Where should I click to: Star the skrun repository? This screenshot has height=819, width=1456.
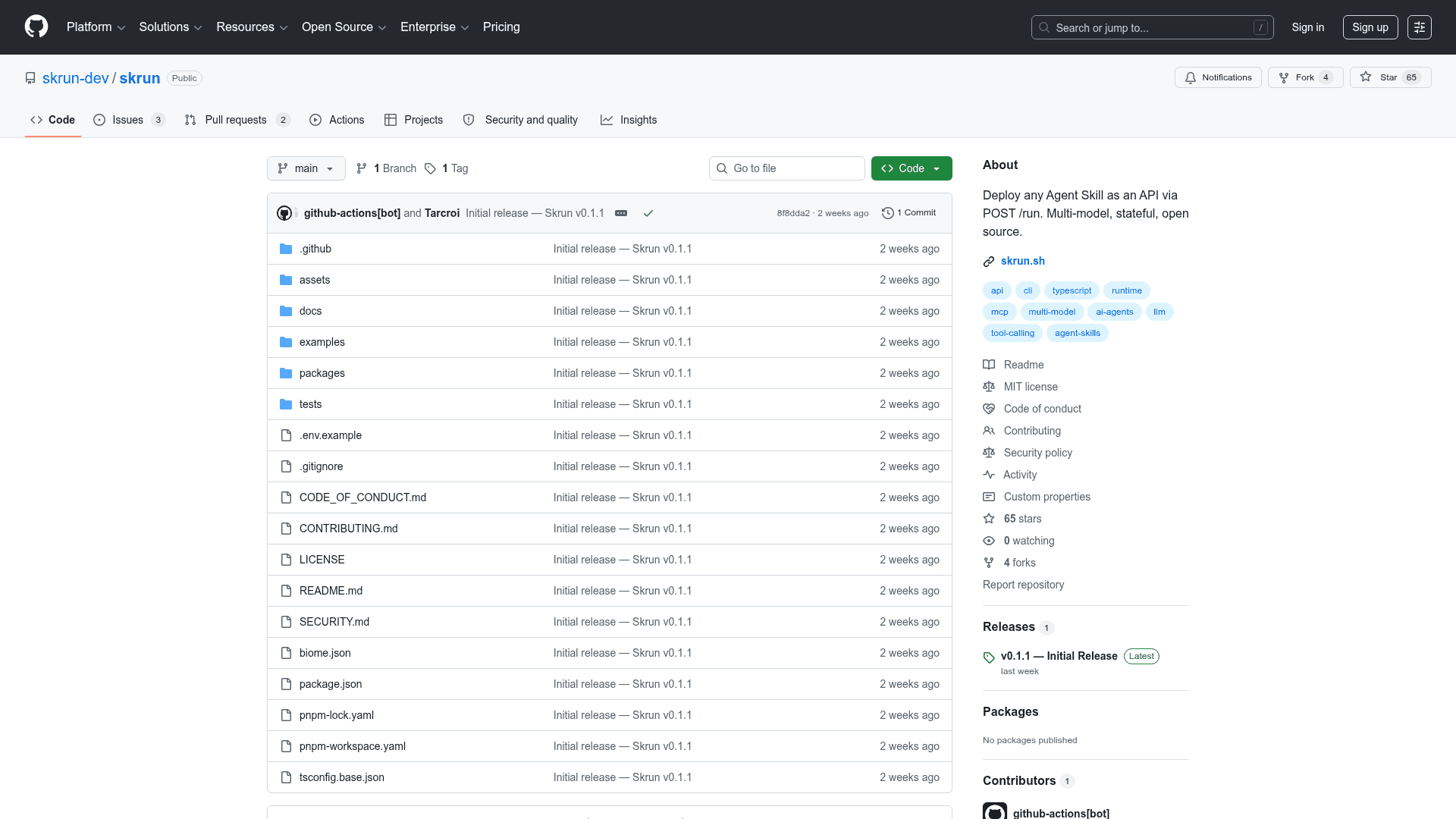pos(1380,77)
